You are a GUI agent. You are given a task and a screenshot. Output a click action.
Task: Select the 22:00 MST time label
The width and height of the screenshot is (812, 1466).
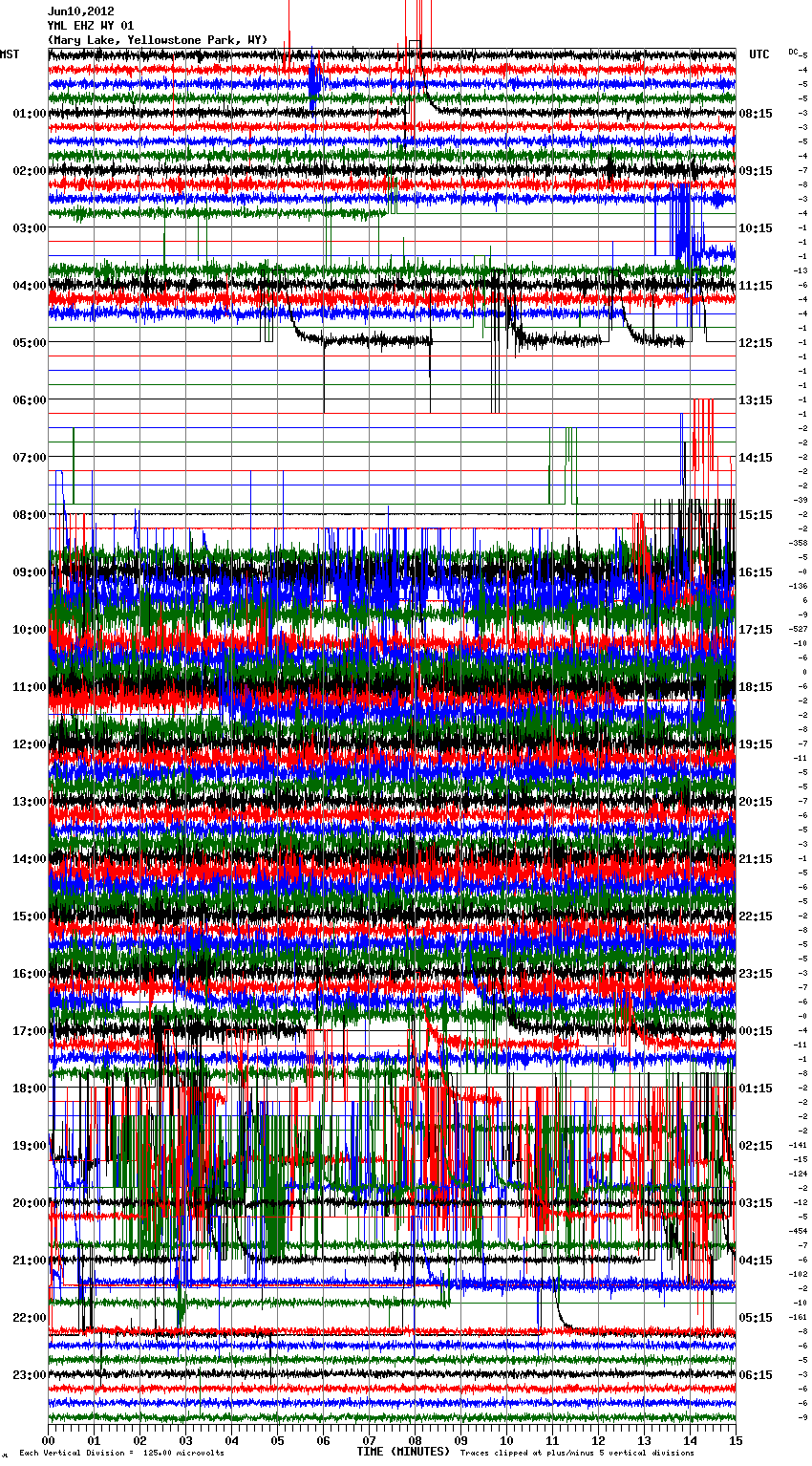[30, 1318]
